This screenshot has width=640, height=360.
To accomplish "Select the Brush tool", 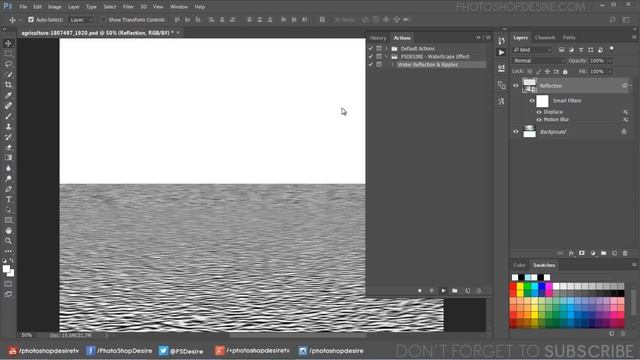I will click(x=8, y=116).
